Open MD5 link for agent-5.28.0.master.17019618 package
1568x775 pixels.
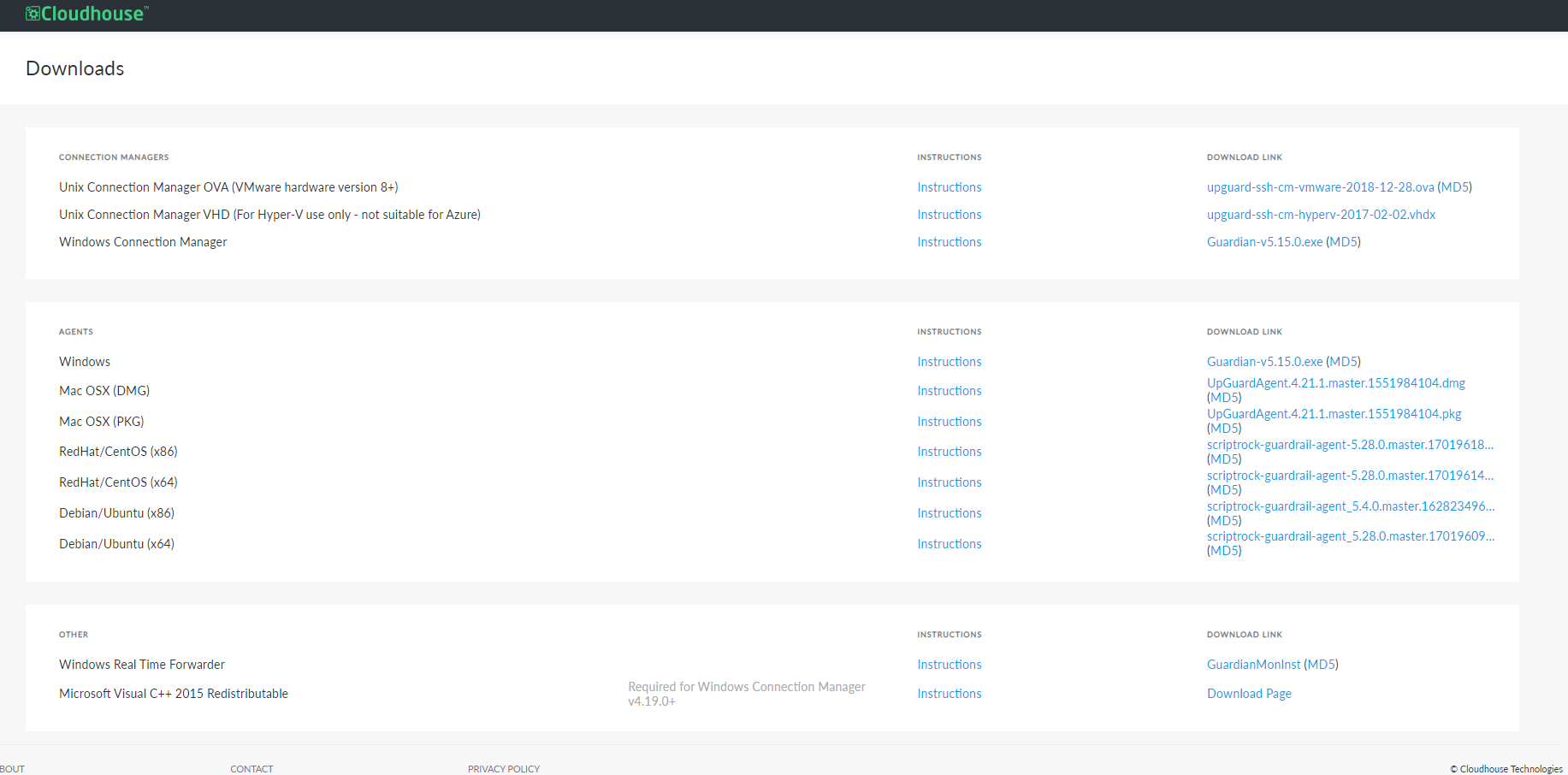[1224, 459]
